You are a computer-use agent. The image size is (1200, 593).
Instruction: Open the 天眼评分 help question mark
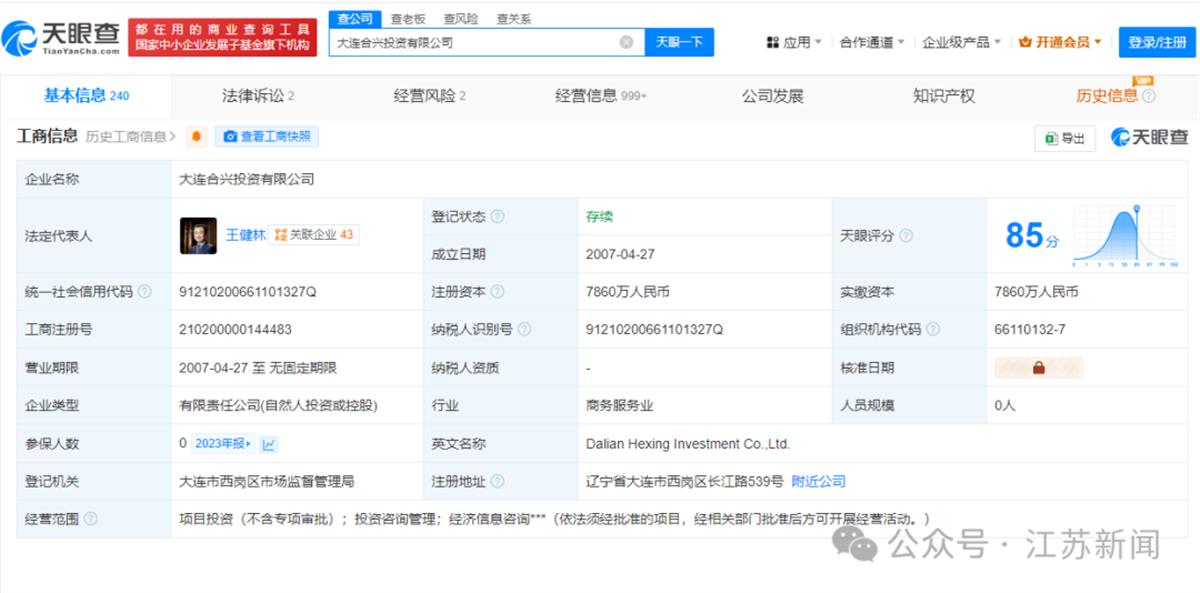click(904, 235)
